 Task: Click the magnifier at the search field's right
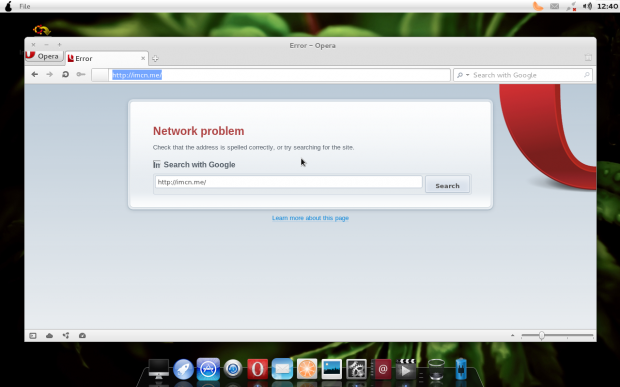coord(586,75)
